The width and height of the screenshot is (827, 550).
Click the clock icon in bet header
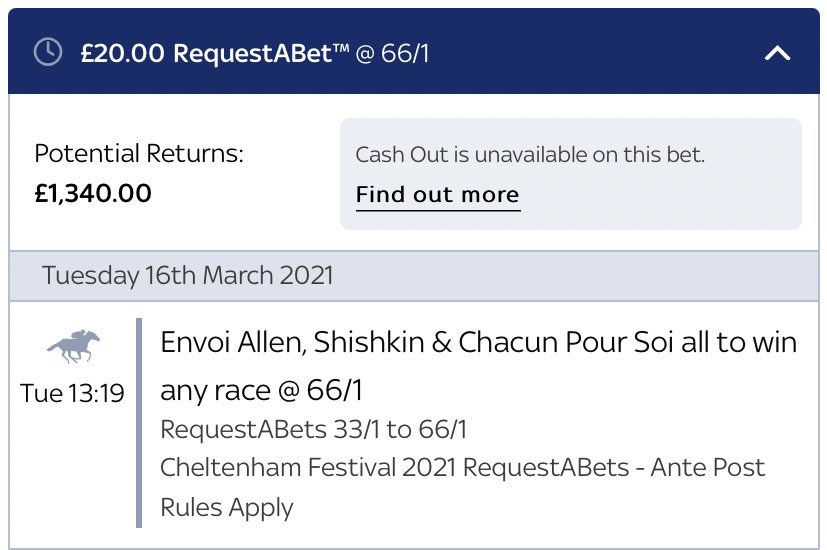pyautogui.click(x=47, y=53)
